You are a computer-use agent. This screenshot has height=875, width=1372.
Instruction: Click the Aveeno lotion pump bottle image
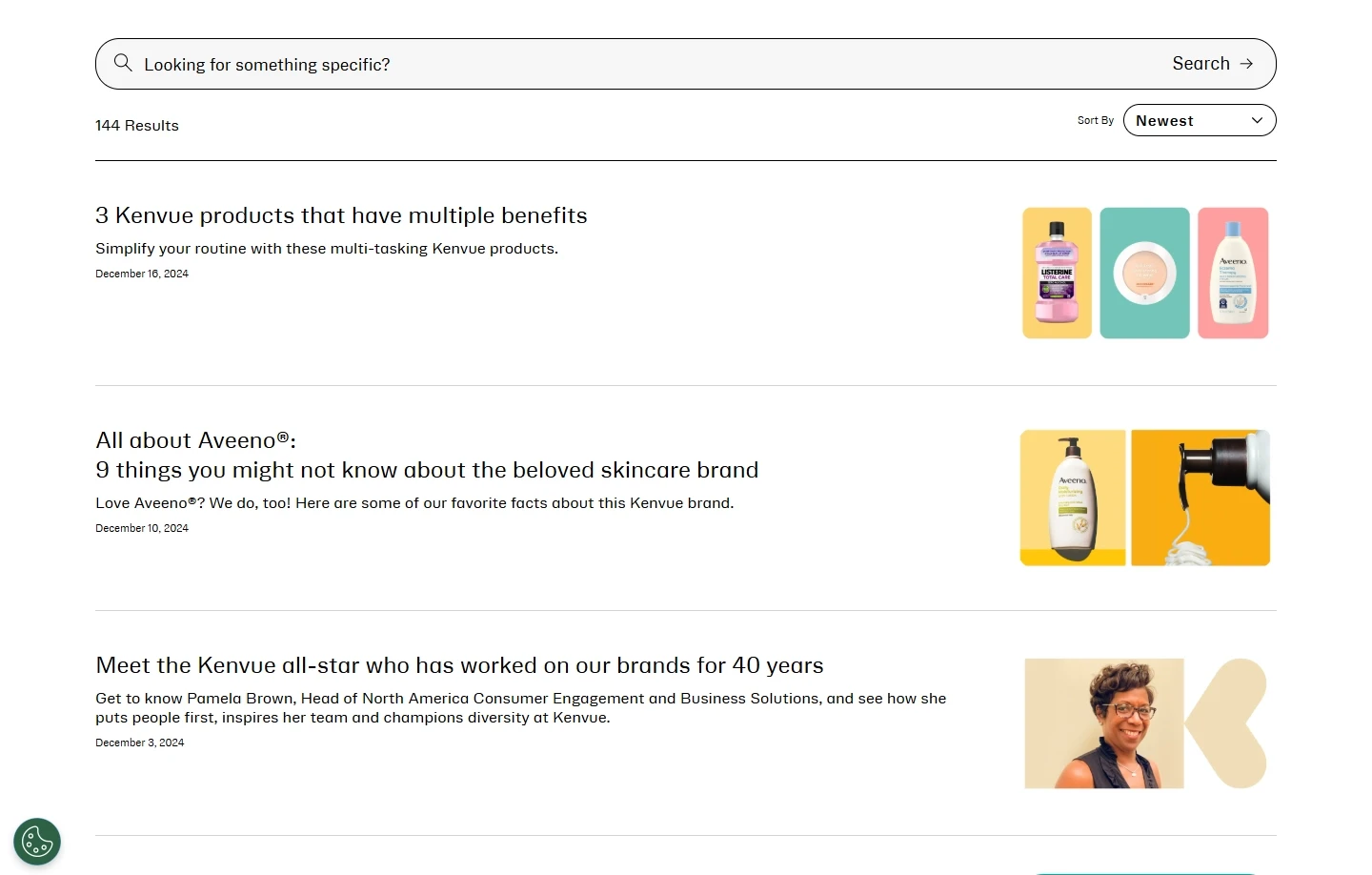pos(1072,497)
